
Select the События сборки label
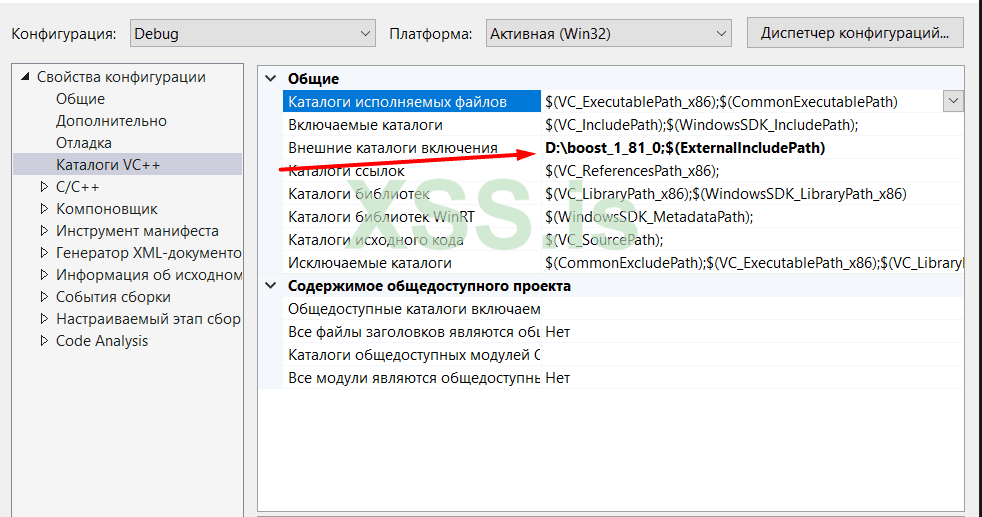pyautogui.click(x=113, y=297)
